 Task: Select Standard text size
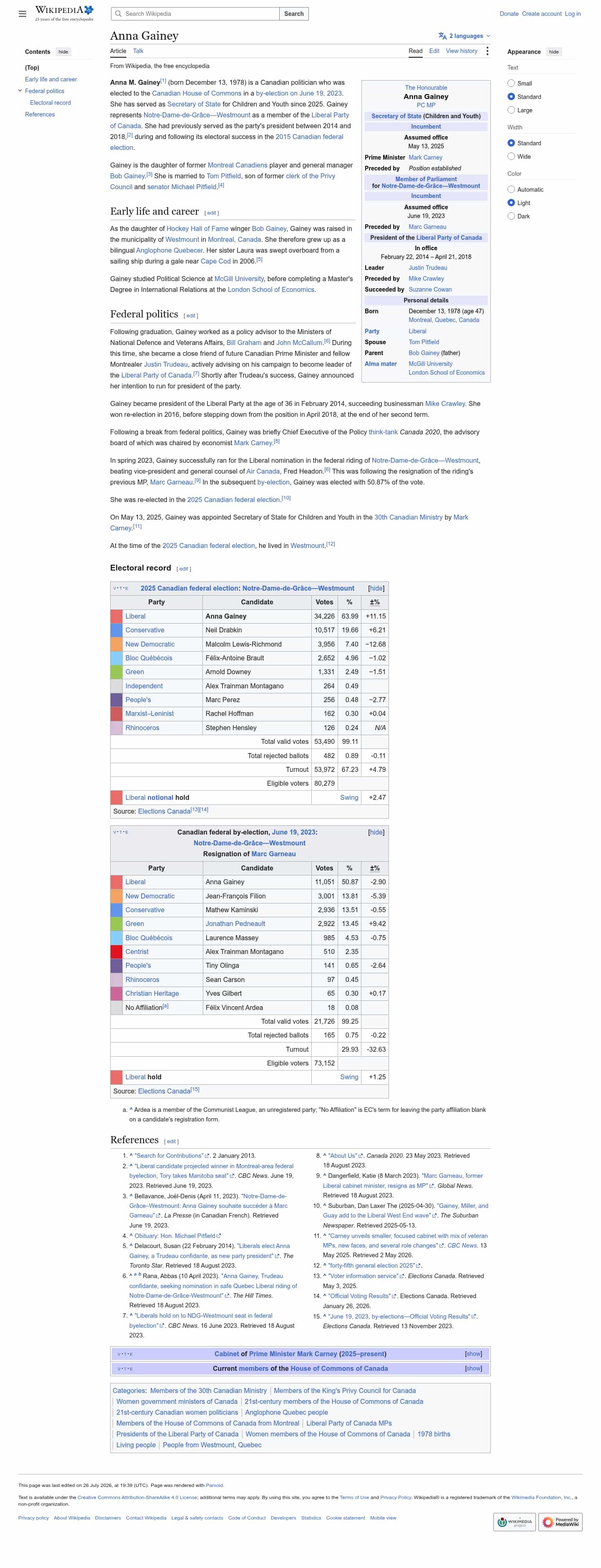[511, 97]
